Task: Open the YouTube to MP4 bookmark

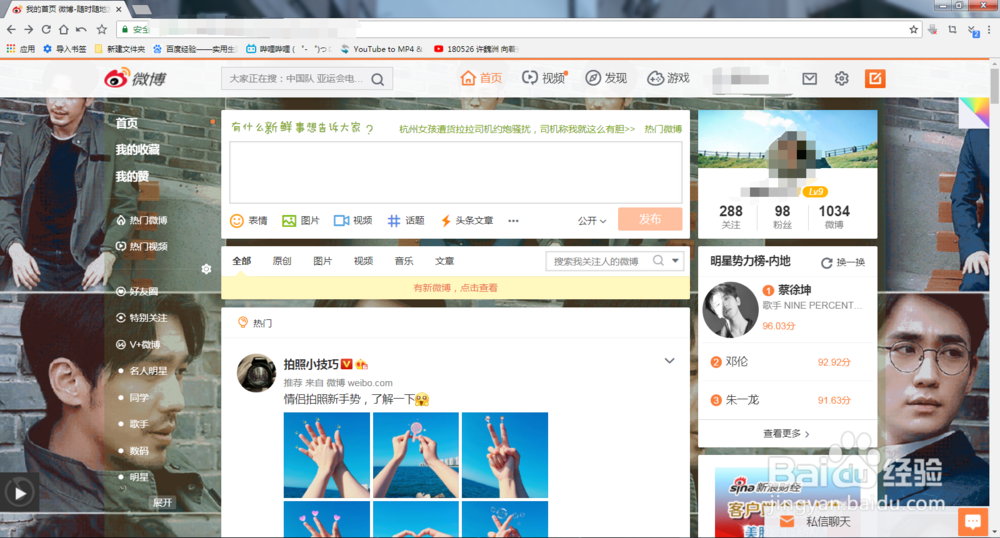Action: pos(383,48)
